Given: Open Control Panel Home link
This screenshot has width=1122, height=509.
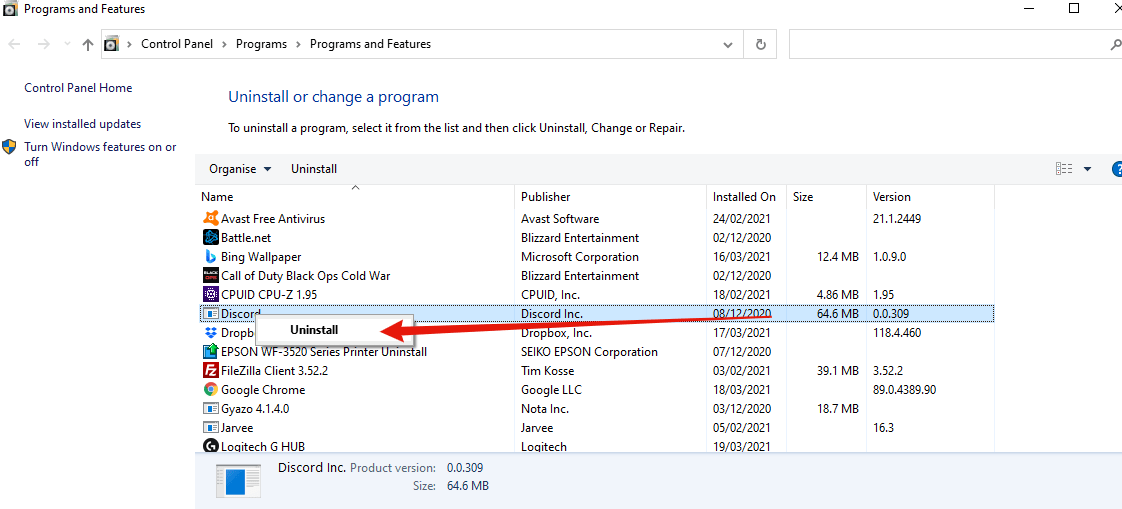Looking at the screenshot, I should tap(78, 88).
